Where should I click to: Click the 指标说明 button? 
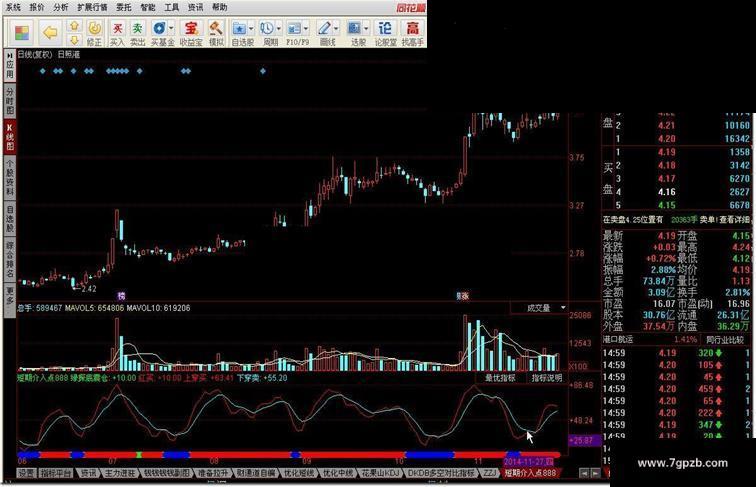point(547,378)
